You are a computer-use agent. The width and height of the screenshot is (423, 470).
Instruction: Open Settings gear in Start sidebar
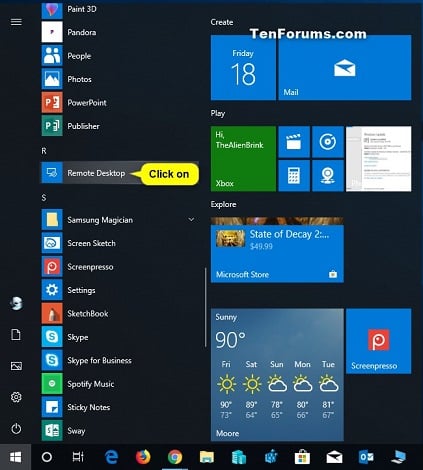click(x=16, y=397)
